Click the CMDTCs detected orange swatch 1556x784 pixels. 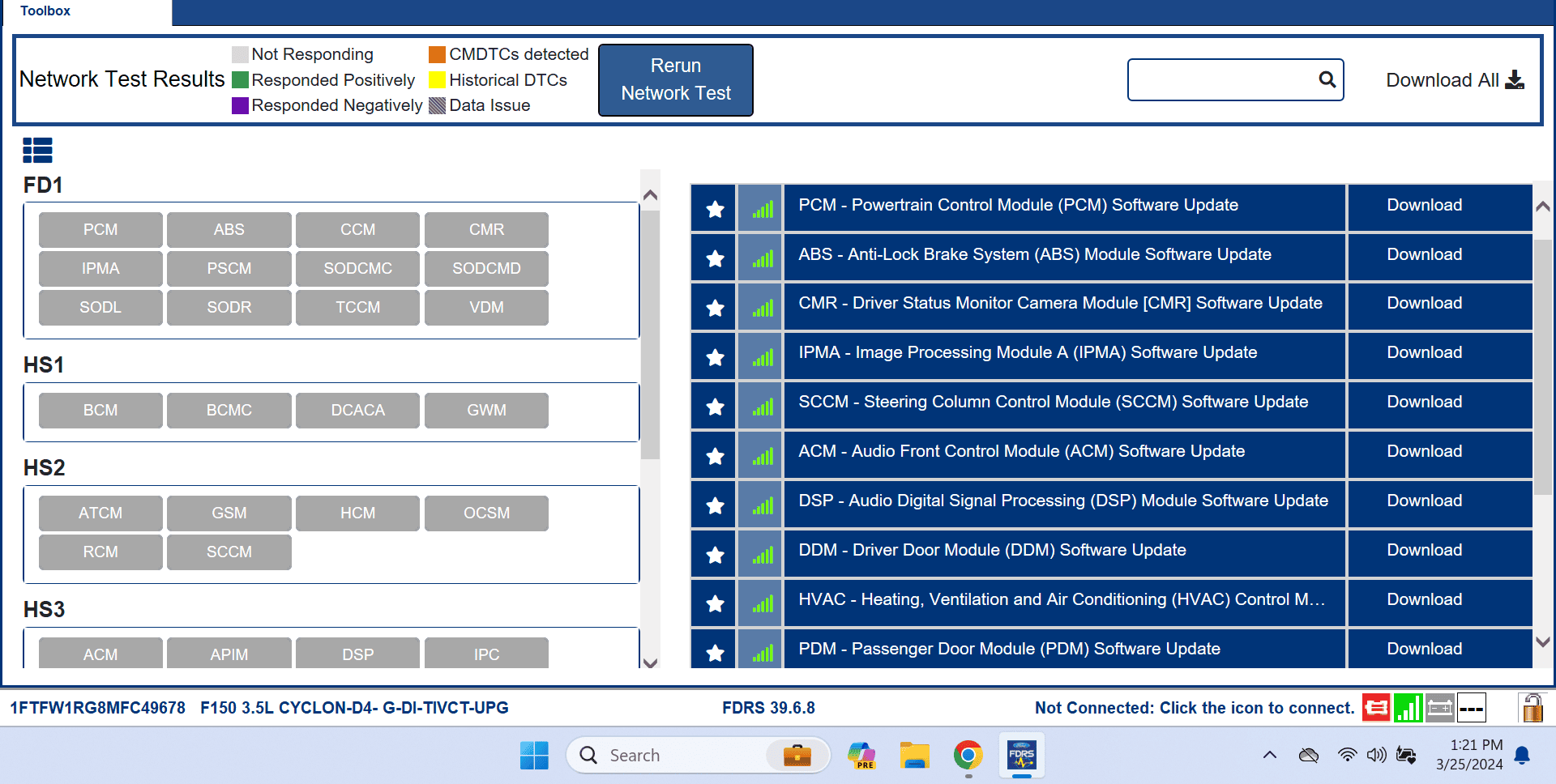(437, 54)
